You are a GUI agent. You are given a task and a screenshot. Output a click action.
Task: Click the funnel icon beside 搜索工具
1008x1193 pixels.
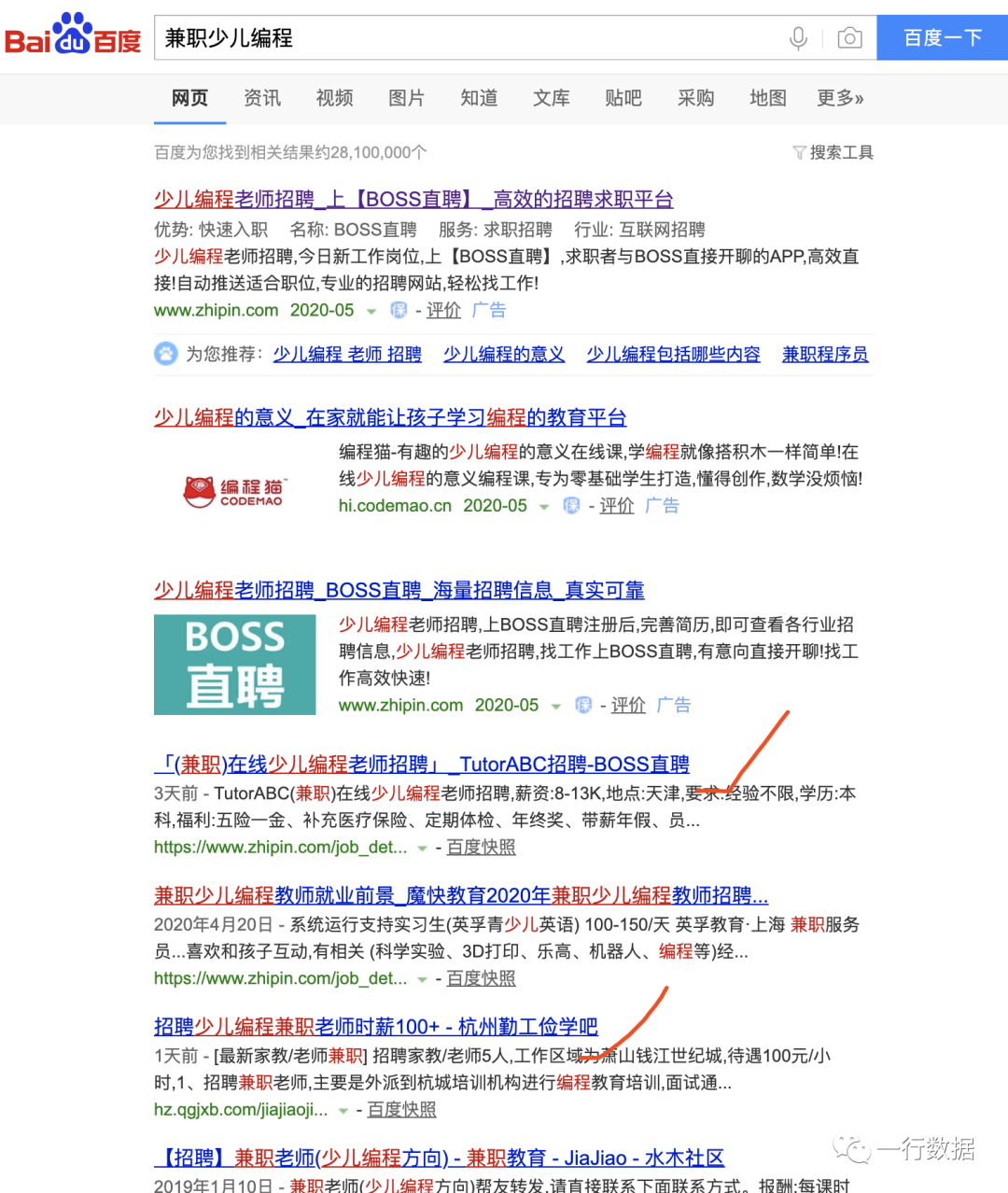click(x=799, y=152)
